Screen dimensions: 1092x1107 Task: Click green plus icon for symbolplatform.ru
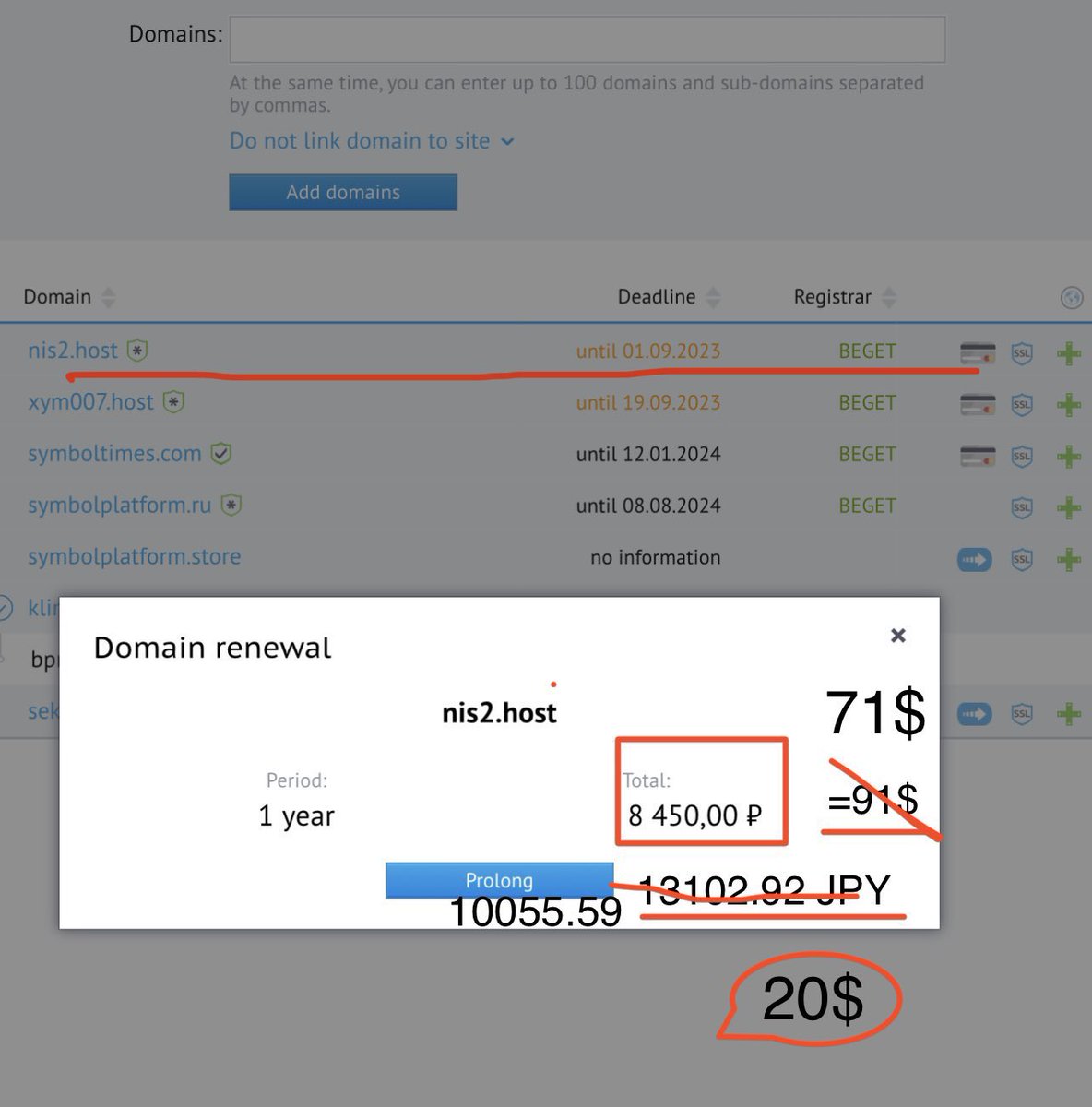tap(1069, 508)
